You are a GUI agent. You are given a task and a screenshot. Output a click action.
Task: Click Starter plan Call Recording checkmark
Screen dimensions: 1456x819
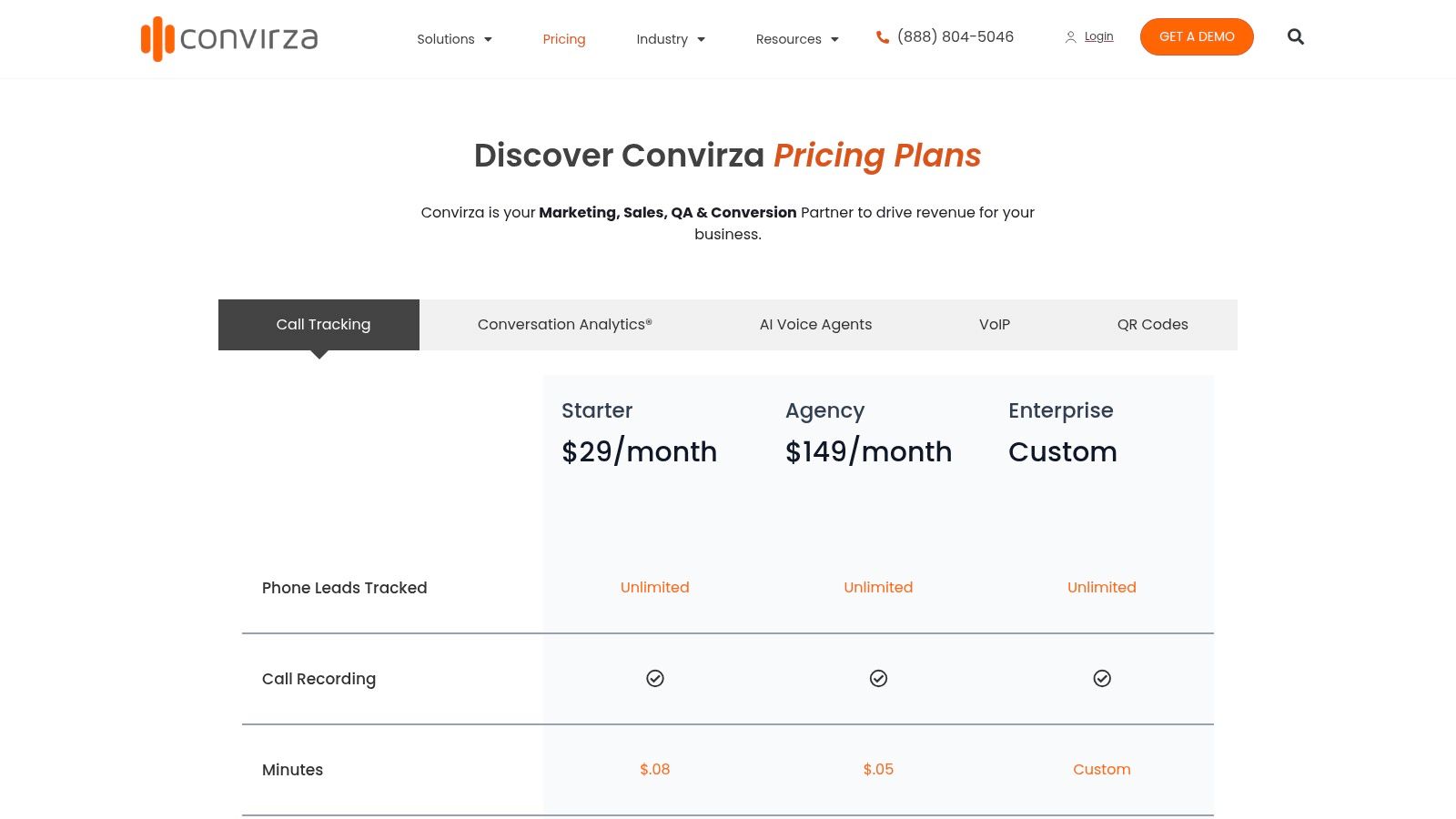(655, 678)
